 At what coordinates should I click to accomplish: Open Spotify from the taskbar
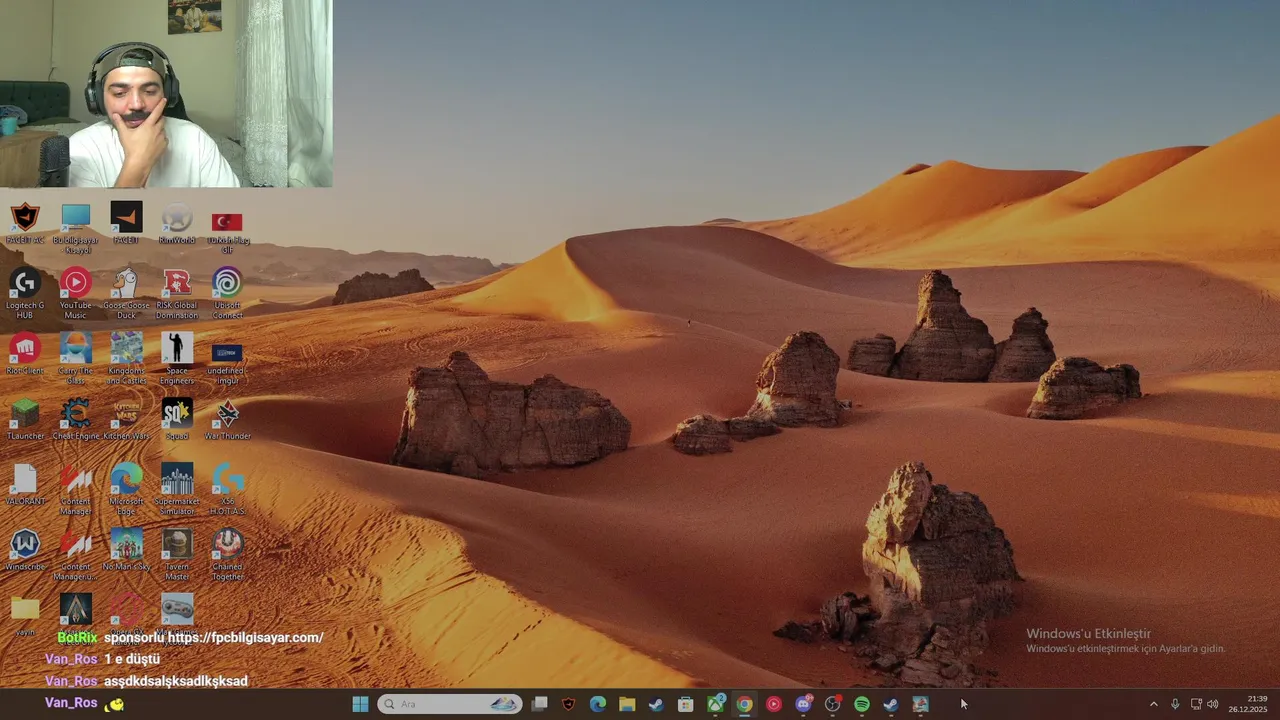click(862, 704)
